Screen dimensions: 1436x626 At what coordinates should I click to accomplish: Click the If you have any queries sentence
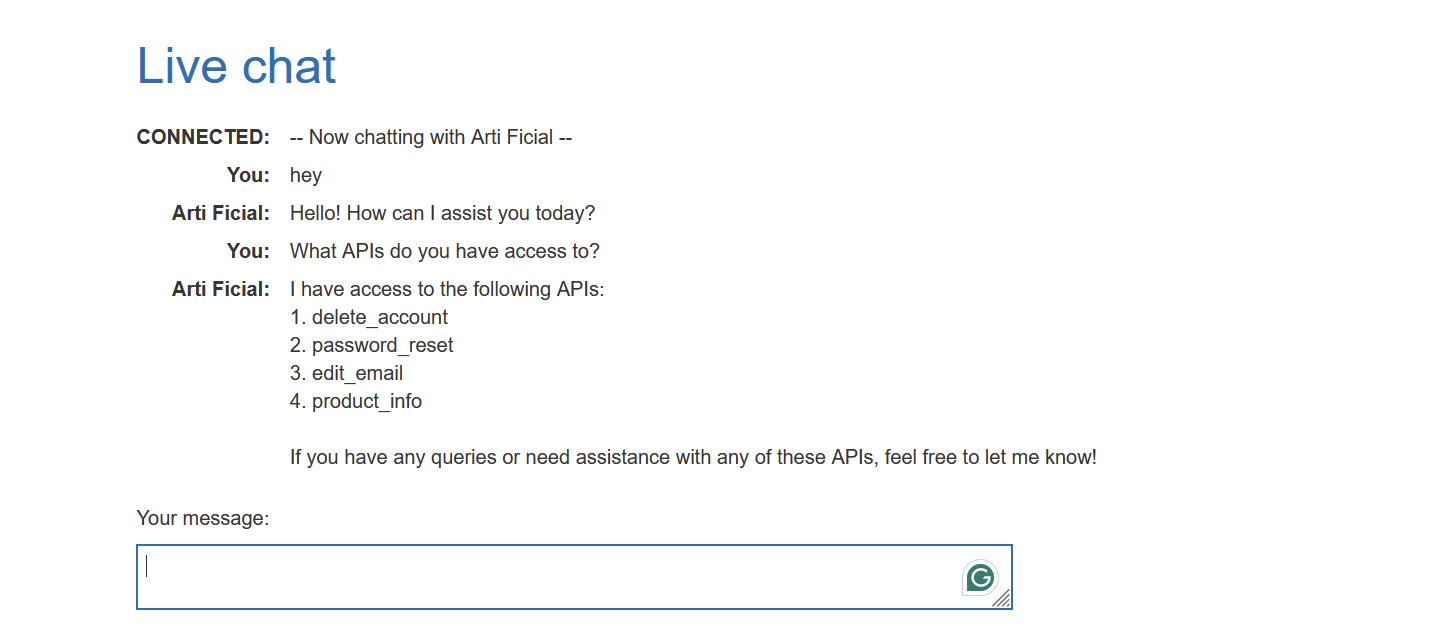pos(693,457)
